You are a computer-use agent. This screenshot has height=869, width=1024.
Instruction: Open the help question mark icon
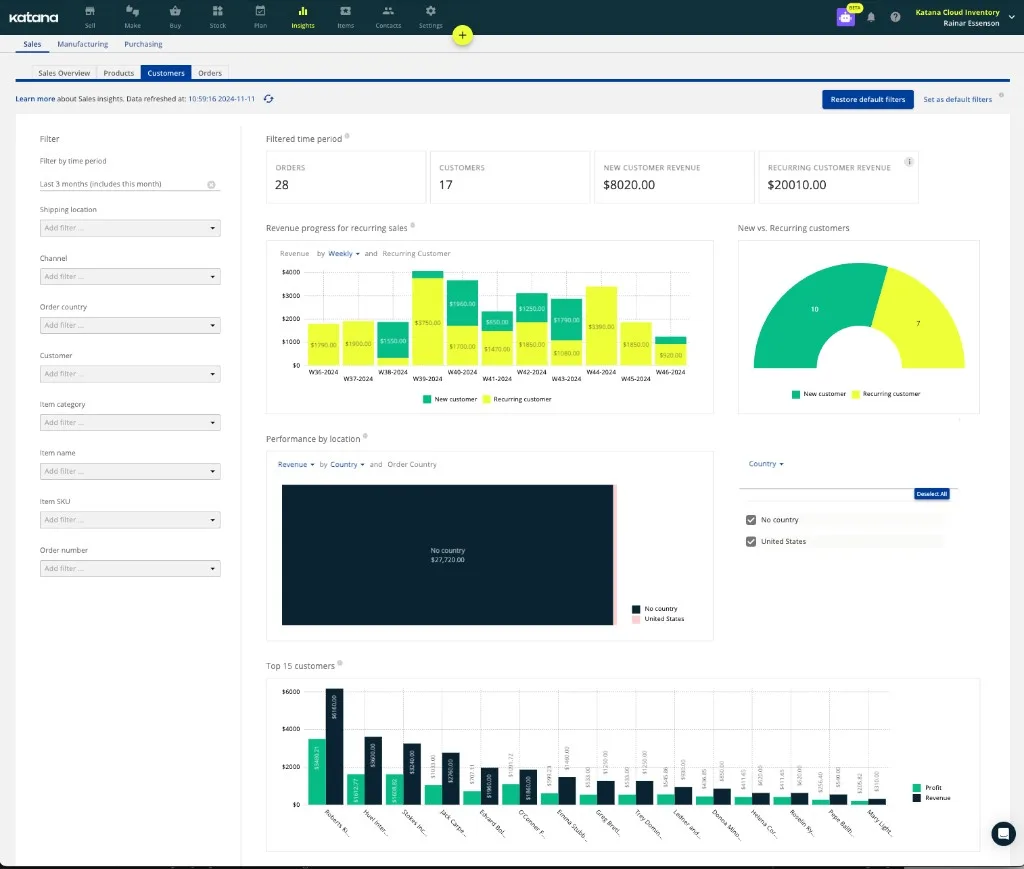pos(895,17)
